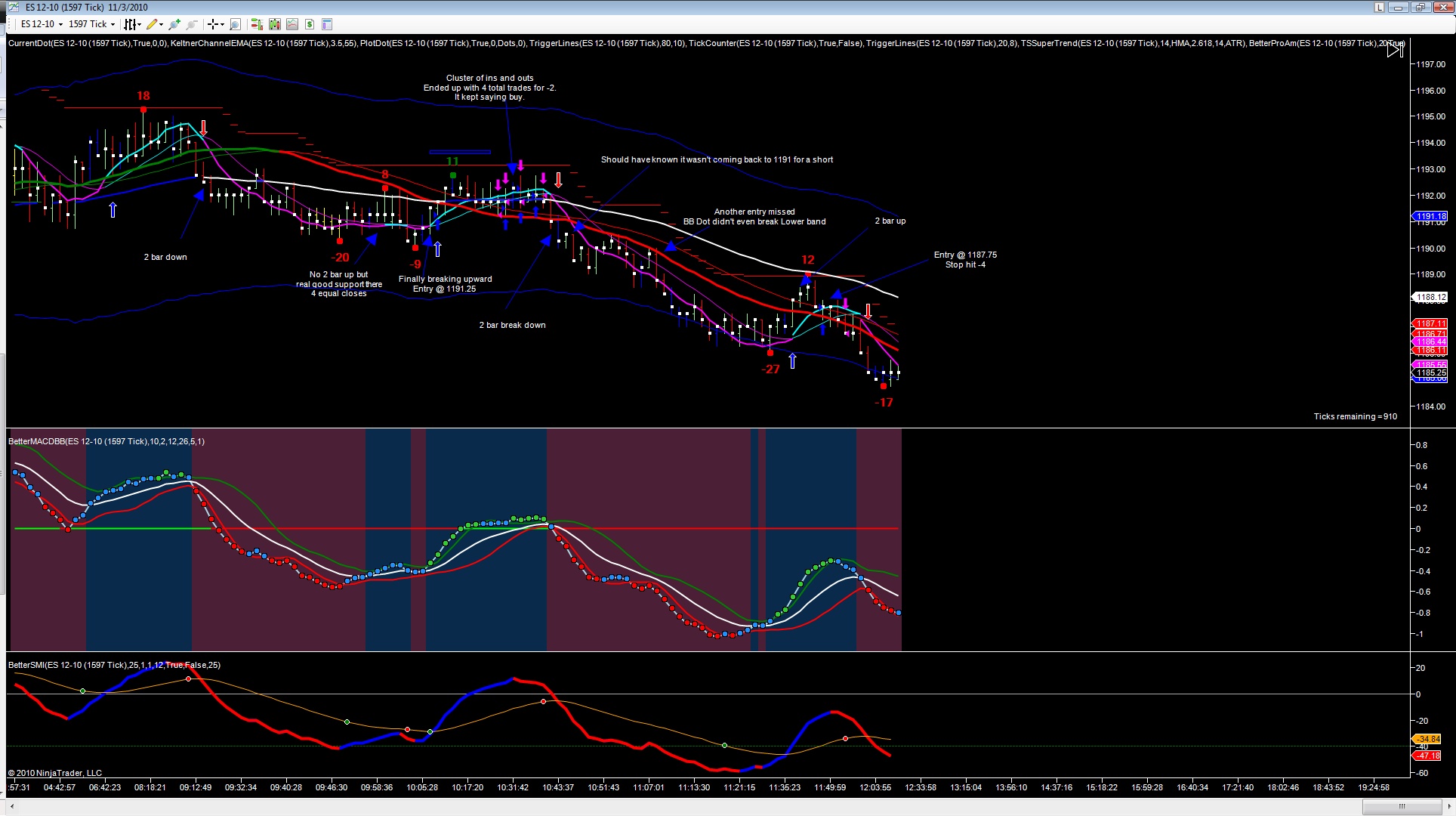Image resolution: width=1456 pixels, height=816 pixels.
Task: Click the red '18' swing label
Action: 143,96
